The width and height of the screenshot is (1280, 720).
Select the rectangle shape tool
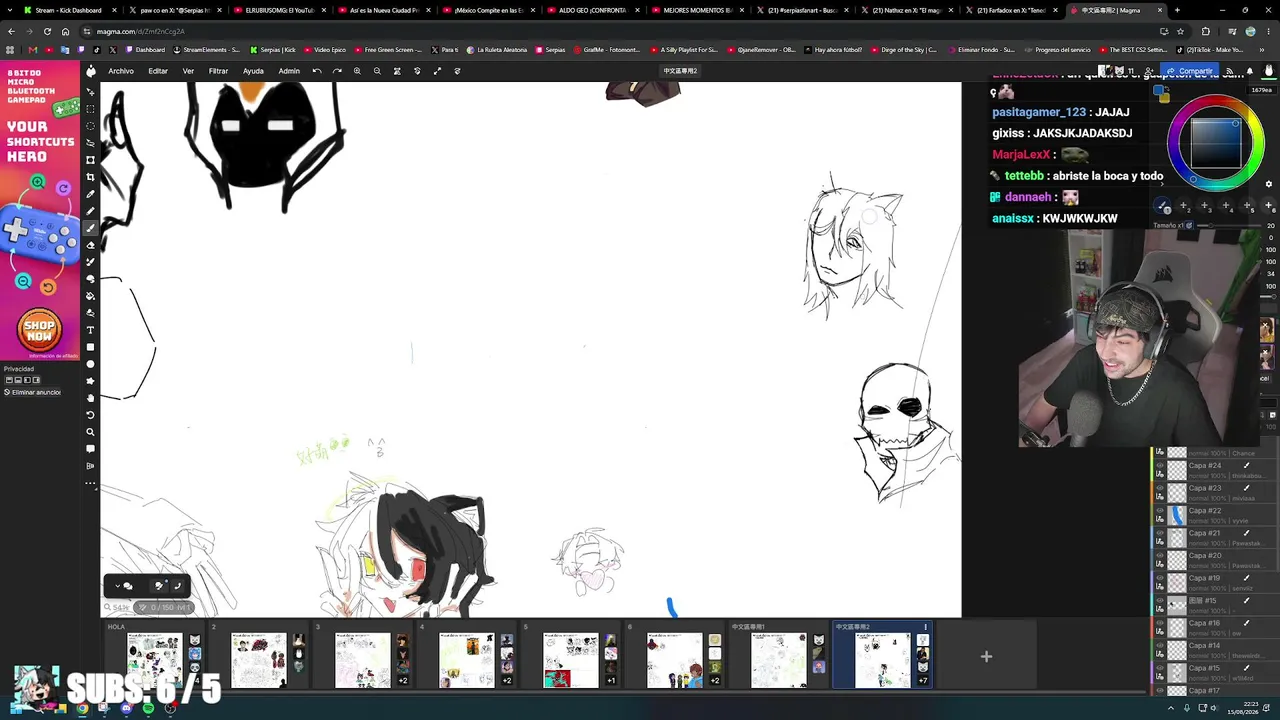[90, 347]
